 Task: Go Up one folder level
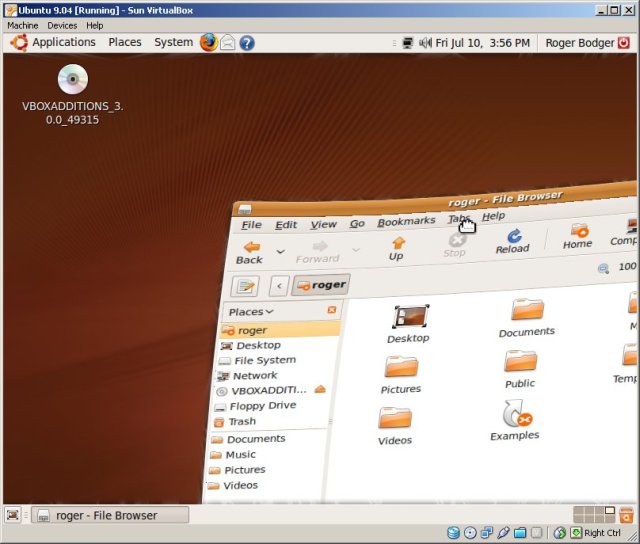[397, 249]
